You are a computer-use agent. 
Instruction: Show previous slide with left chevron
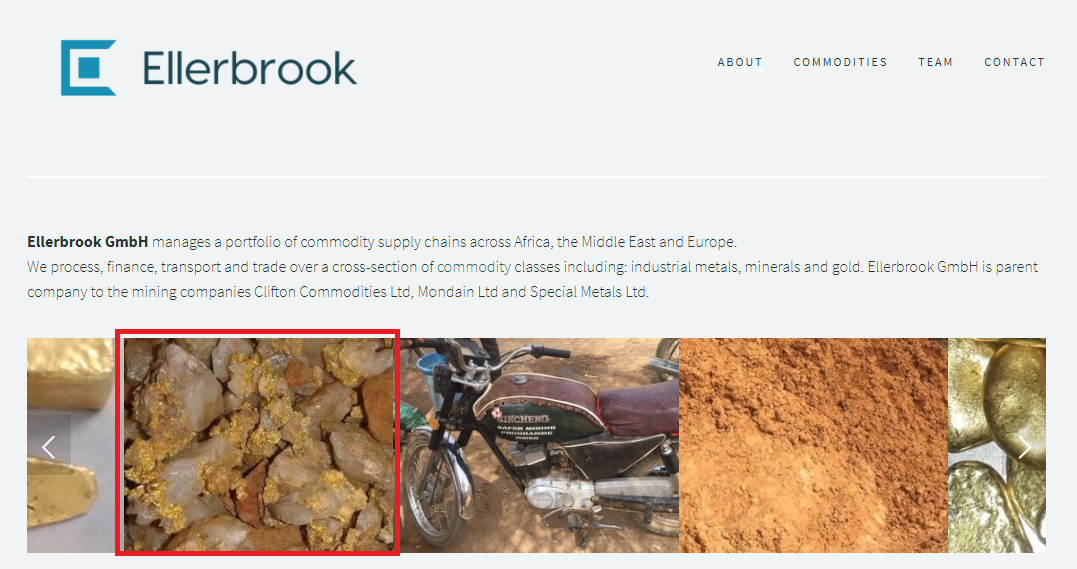(x=49, y=447)
